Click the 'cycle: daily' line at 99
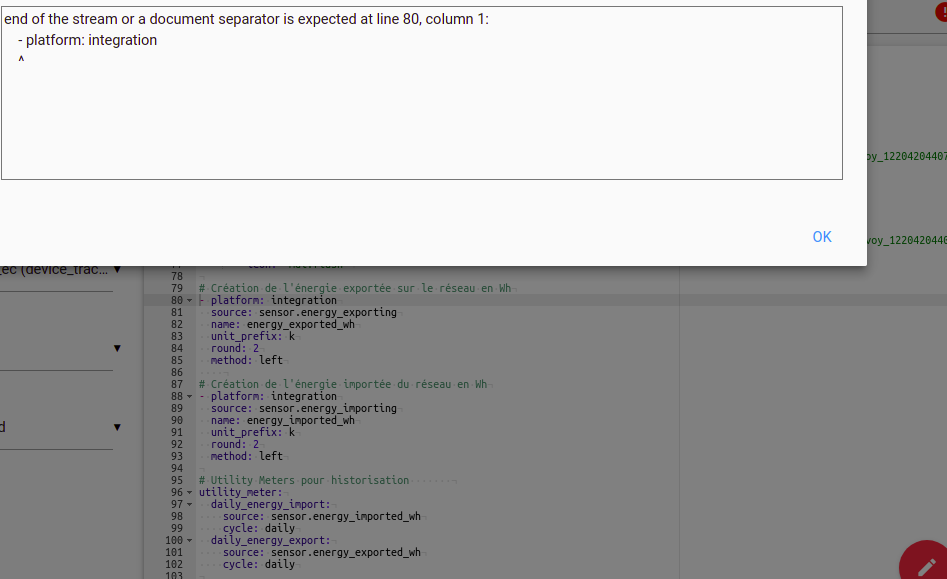The width and height of the screenshot is (947, 579). click(259, 528)
